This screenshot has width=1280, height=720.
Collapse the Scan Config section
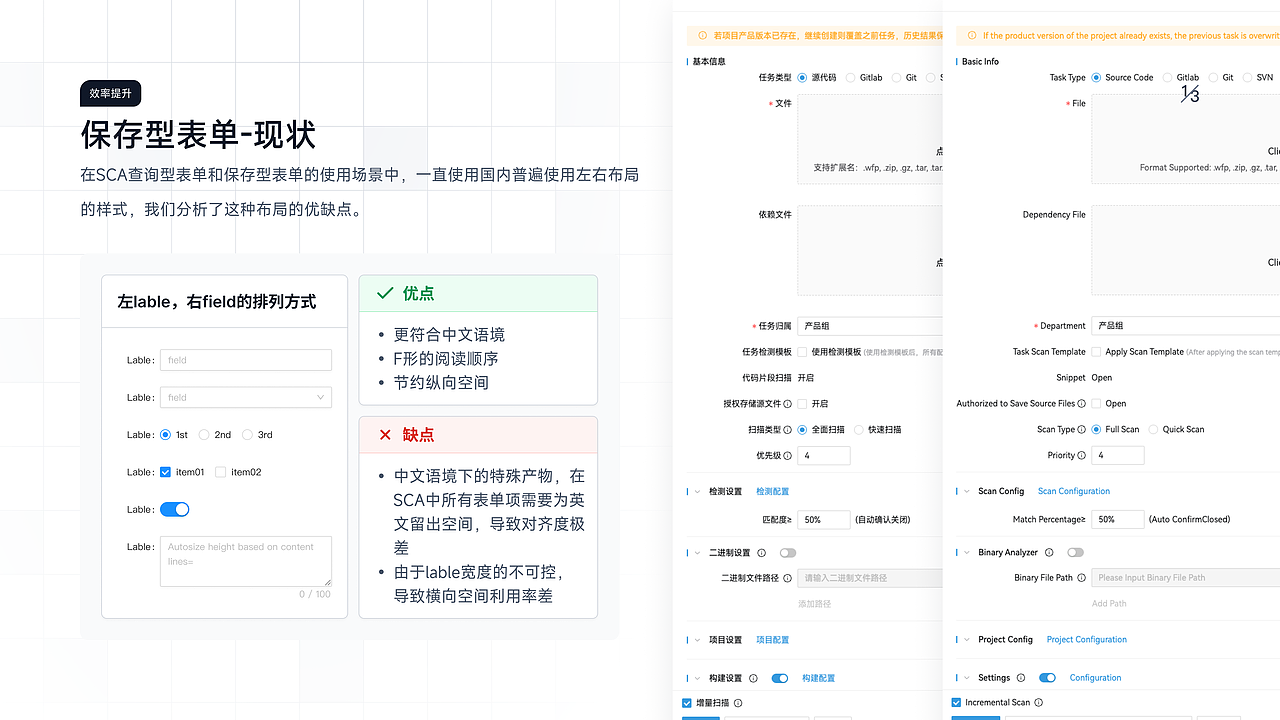tap(967, 492)
